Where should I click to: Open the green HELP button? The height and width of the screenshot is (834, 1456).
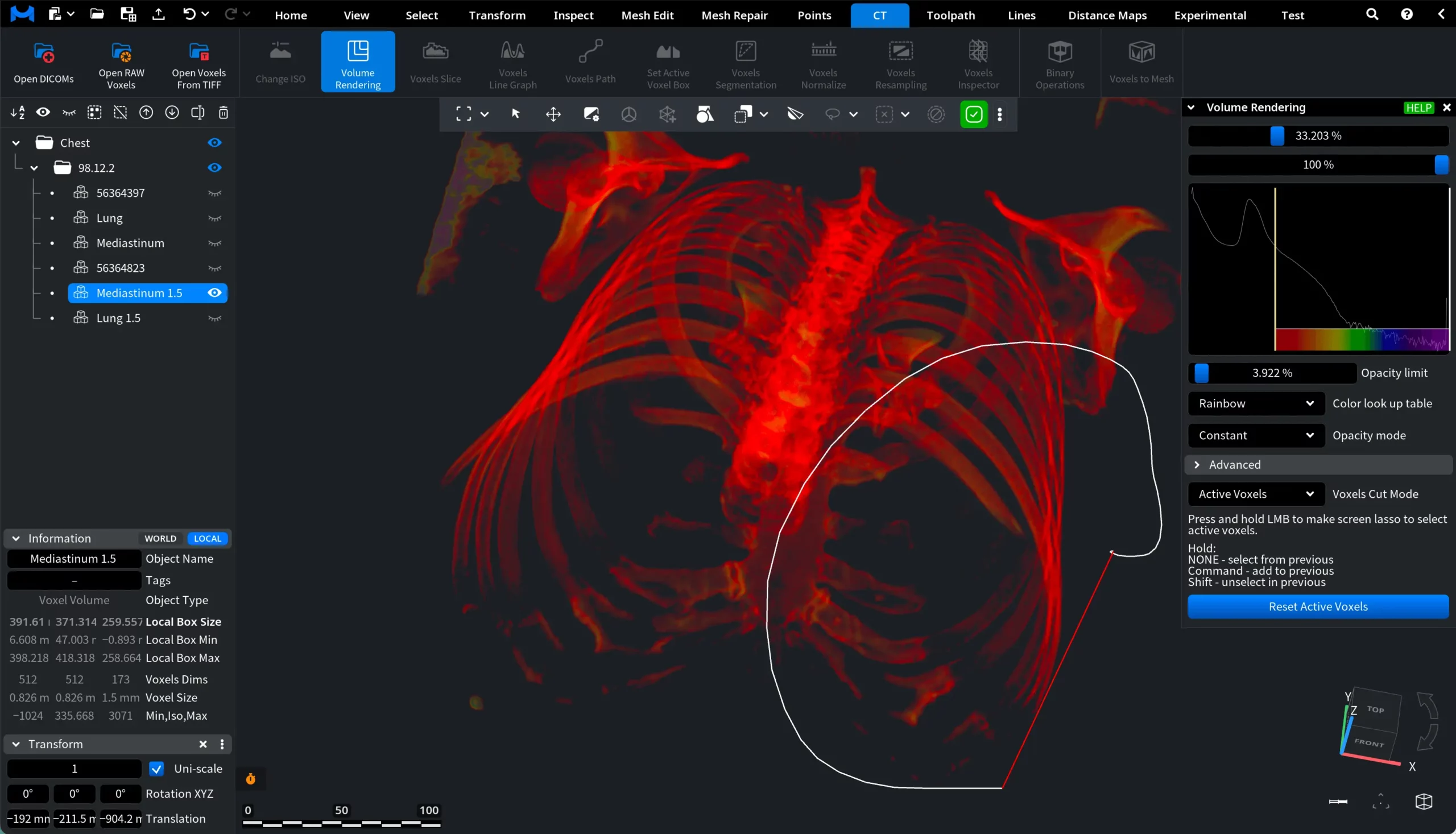1419,108
